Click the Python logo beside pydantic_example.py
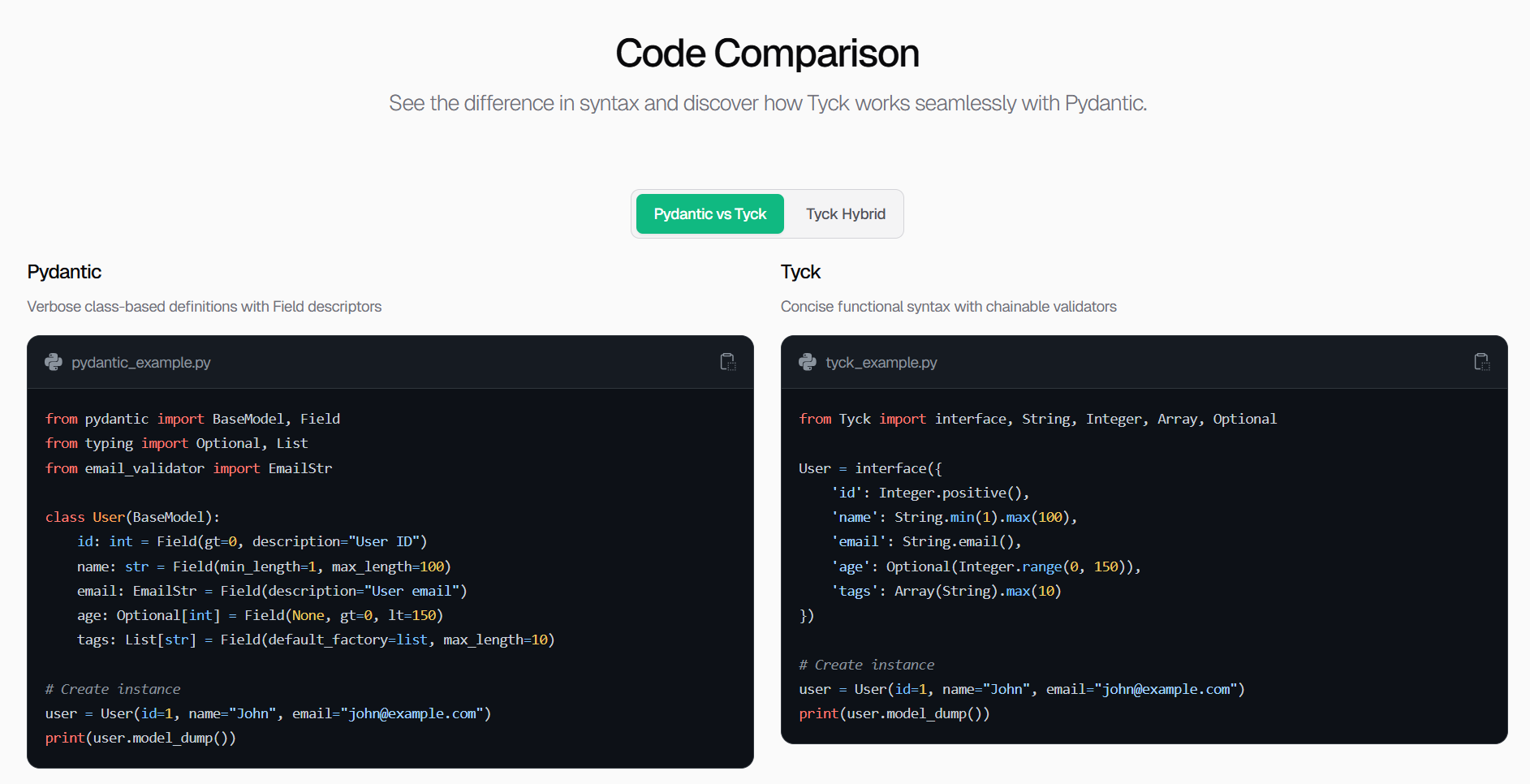Viewport: 1530px width, 784px height. 54,362
